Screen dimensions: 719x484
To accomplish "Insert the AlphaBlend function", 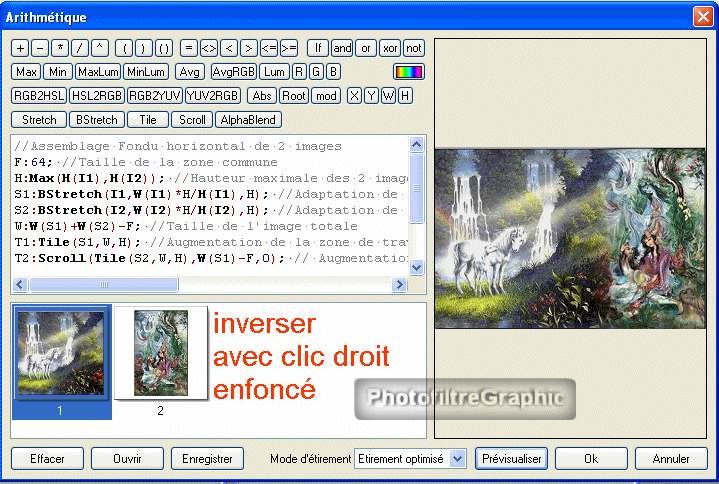I will click(248, 120).
